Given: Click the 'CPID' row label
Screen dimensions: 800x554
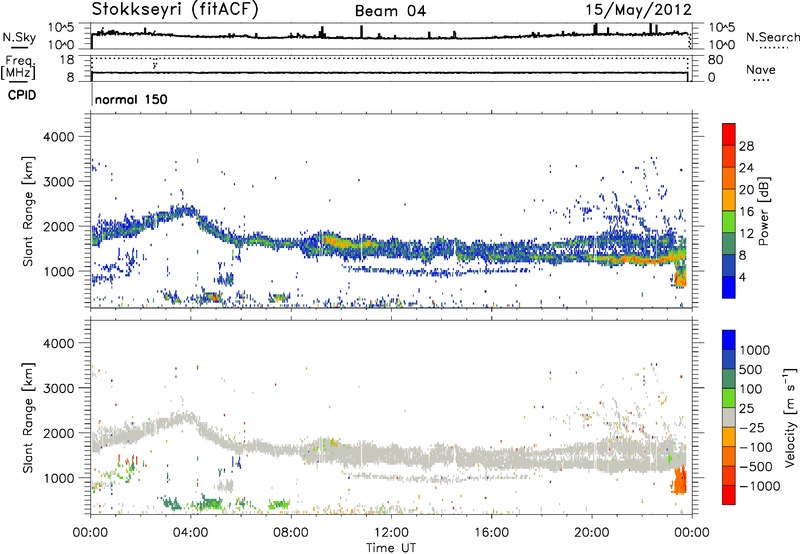Looking at the screenshot, I should coord(22,95).
